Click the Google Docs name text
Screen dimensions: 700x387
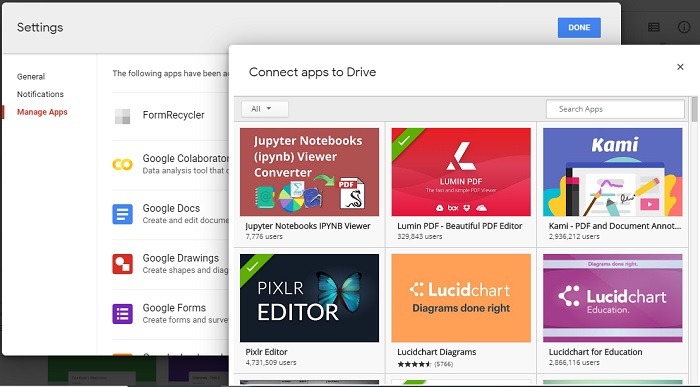click(x=171, y=208)
